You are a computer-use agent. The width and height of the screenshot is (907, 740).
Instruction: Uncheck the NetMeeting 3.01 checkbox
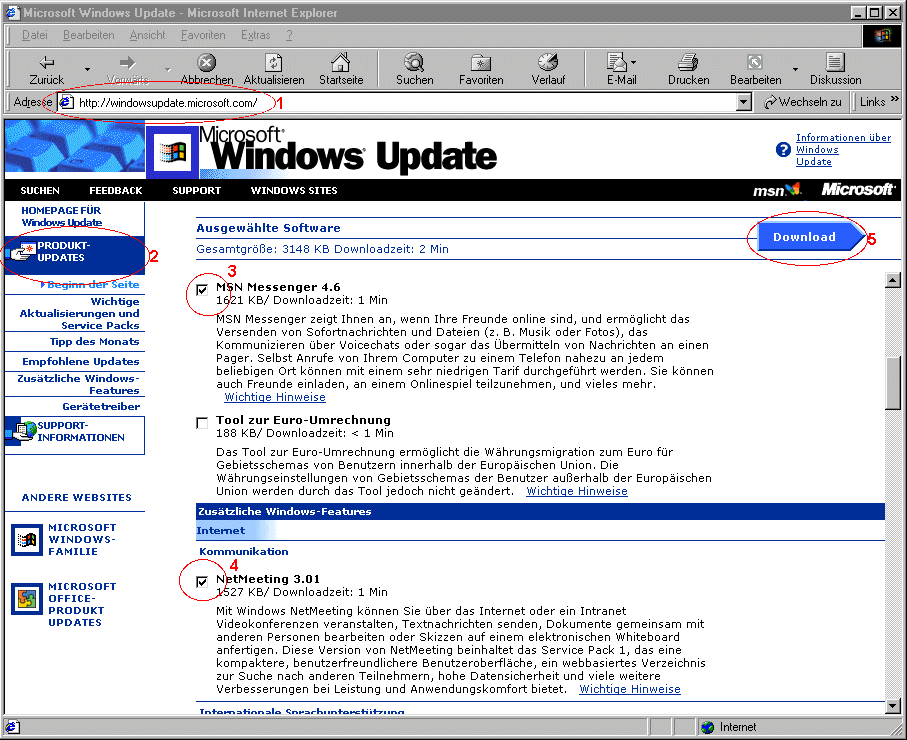pos(203,581)
